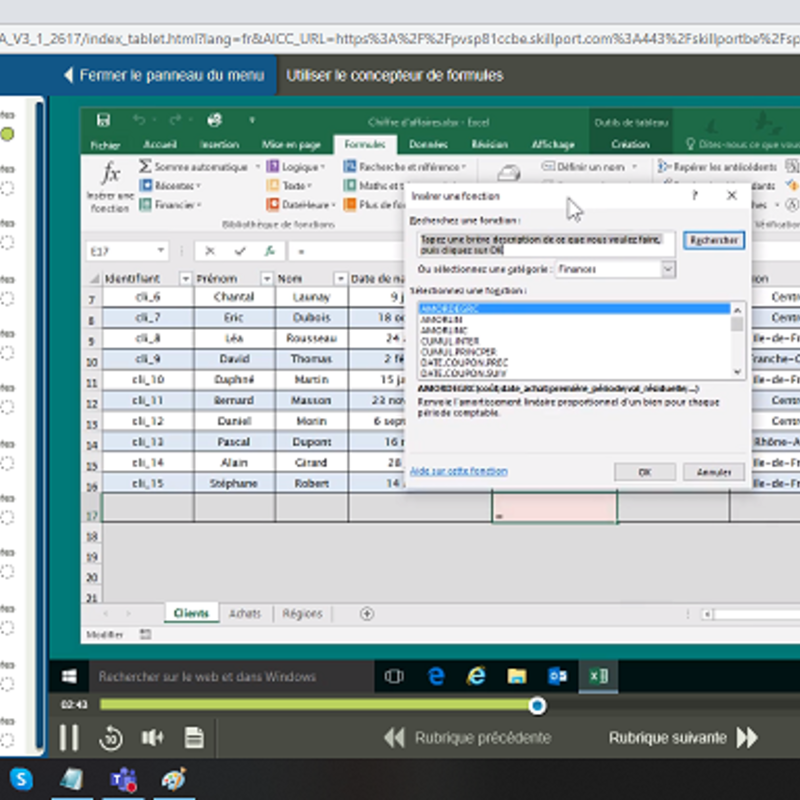Image resolution: width=800 pixels, height=800 pixels.
Task: Open Aide sur cette fonction link
Action: click(x=459, y=471)
